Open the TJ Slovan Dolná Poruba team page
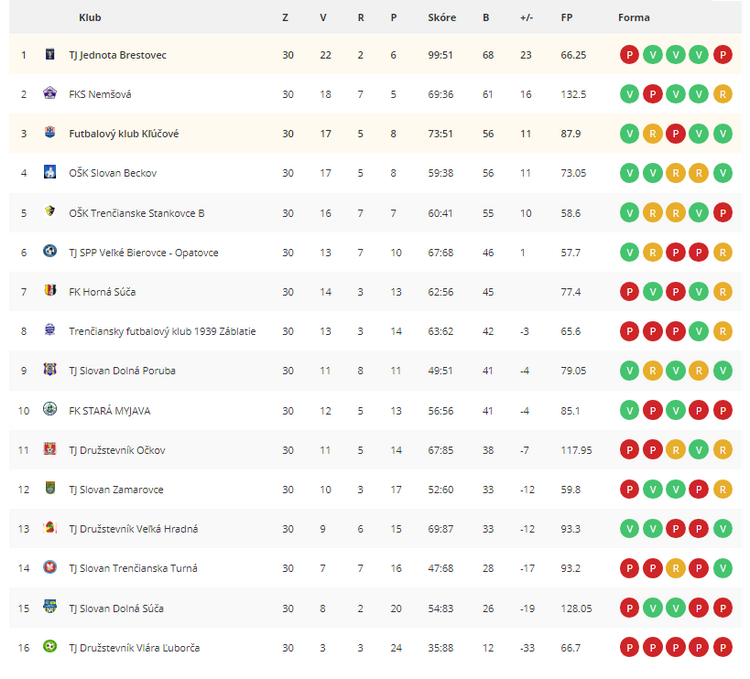Viewport: 750px width, 679px height. point(122,371)
